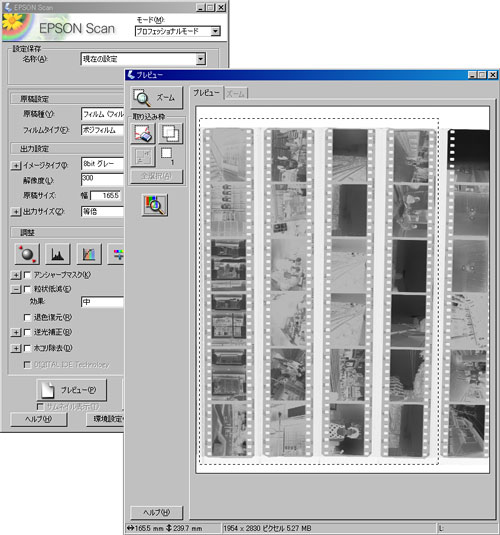Screen dimensions: 500x535
Task: Tick the ホコリ除去 checkbox
Action: point(27,348)
